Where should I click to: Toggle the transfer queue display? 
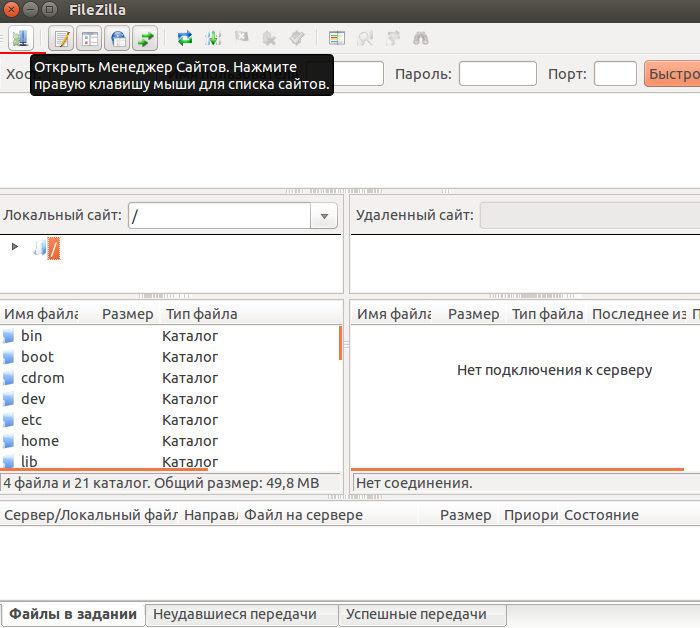pyautogui.click(x=146, y=38)
